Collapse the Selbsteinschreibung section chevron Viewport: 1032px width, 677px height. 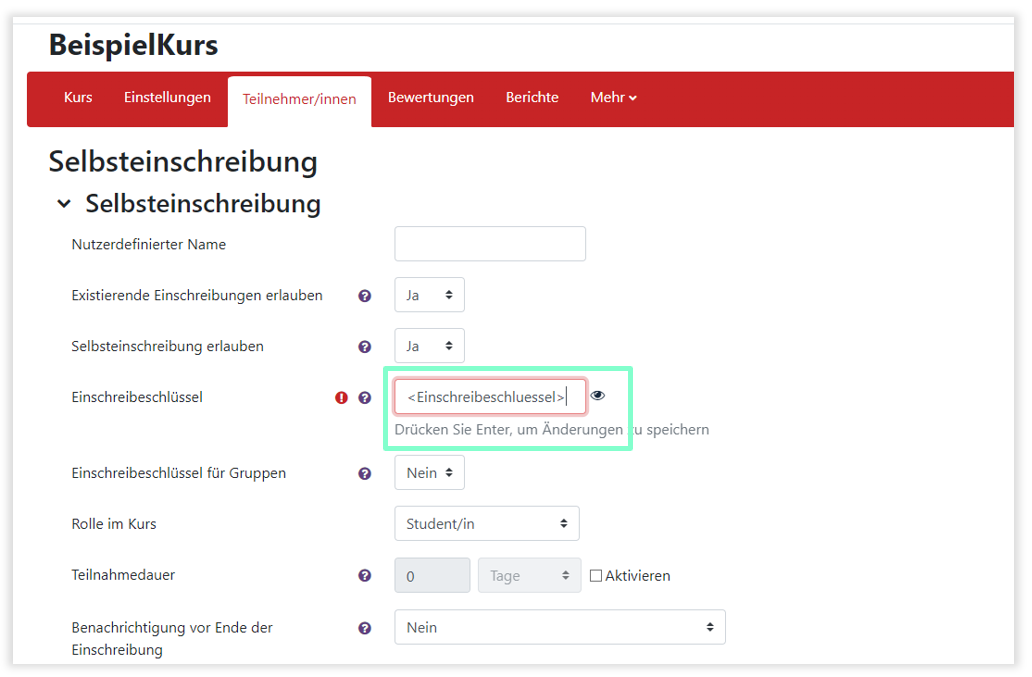tap(64, 204)
